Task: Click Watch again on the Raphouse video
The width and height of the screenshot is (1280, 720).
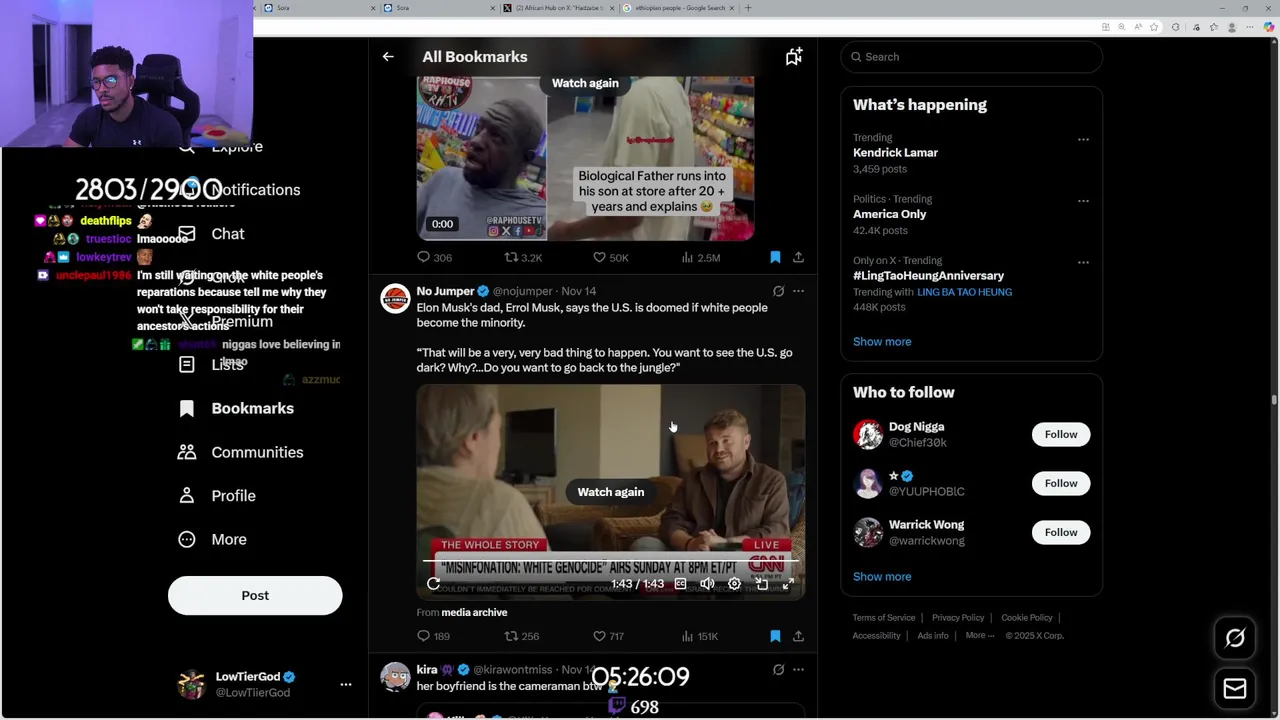Action: [x=585, y=83]
